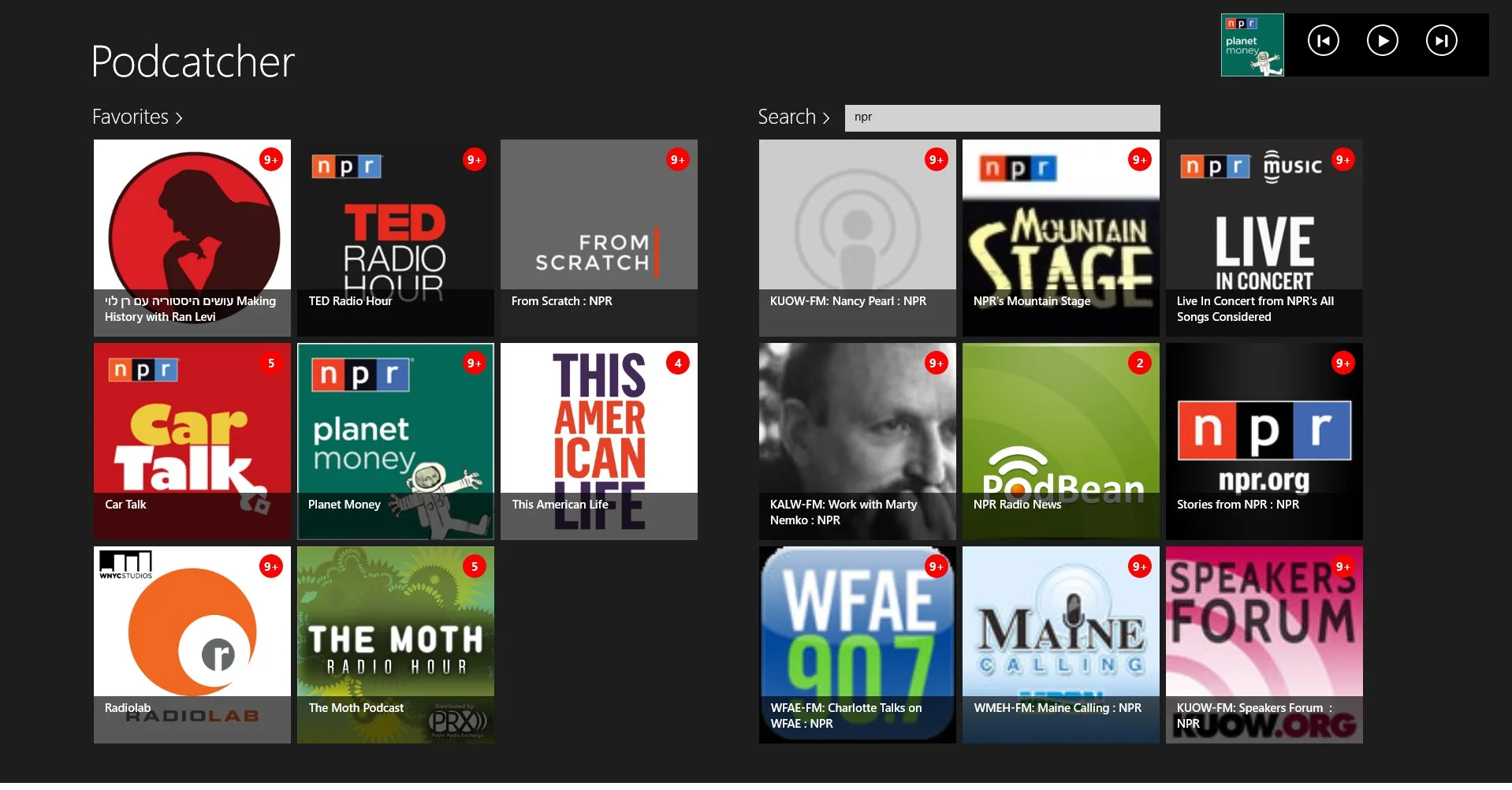Open From Scratch : NPR tile
Screen dimensions: 1512x790
pos(599,238)
